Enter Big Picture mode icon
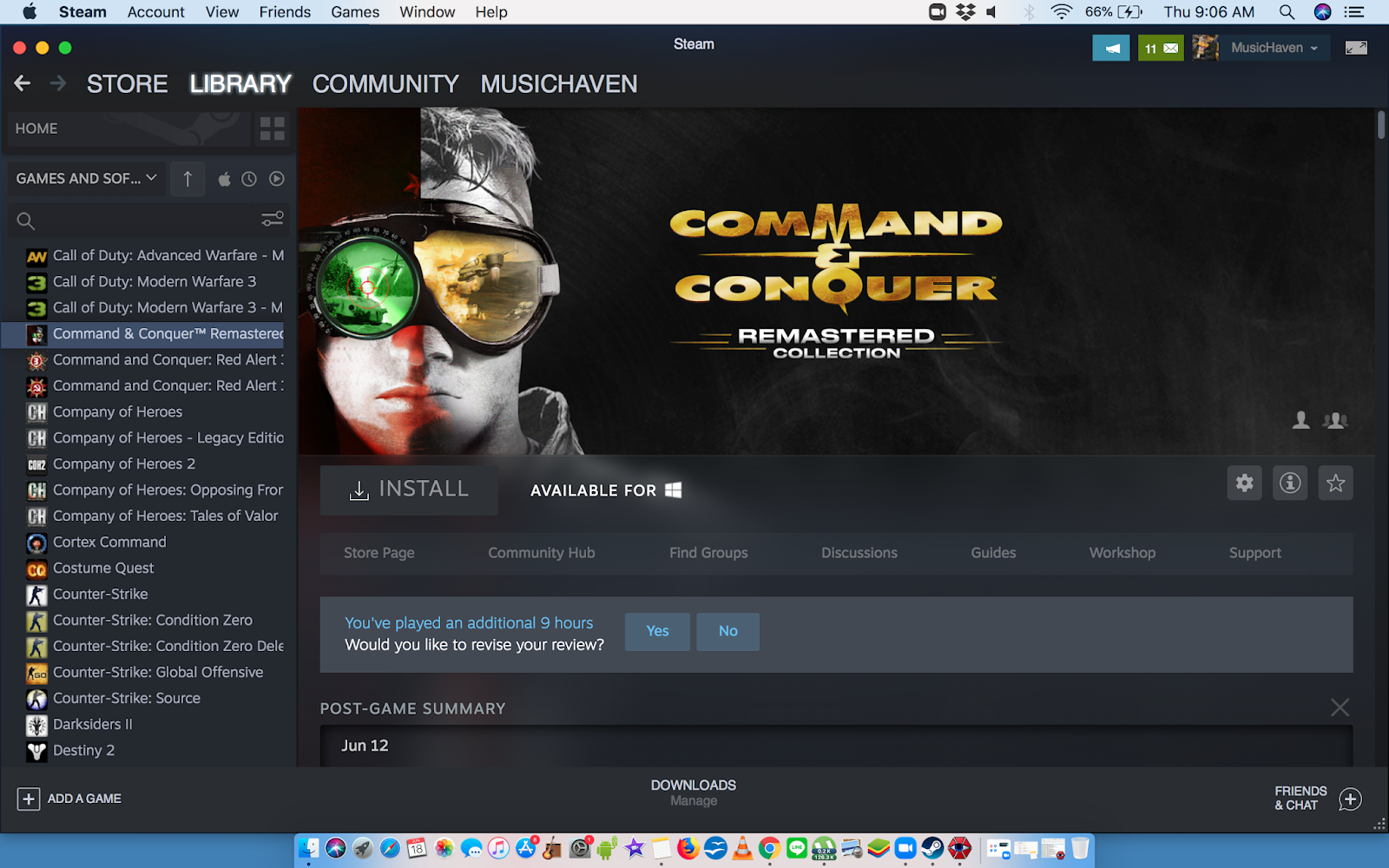 [1356, 48]
